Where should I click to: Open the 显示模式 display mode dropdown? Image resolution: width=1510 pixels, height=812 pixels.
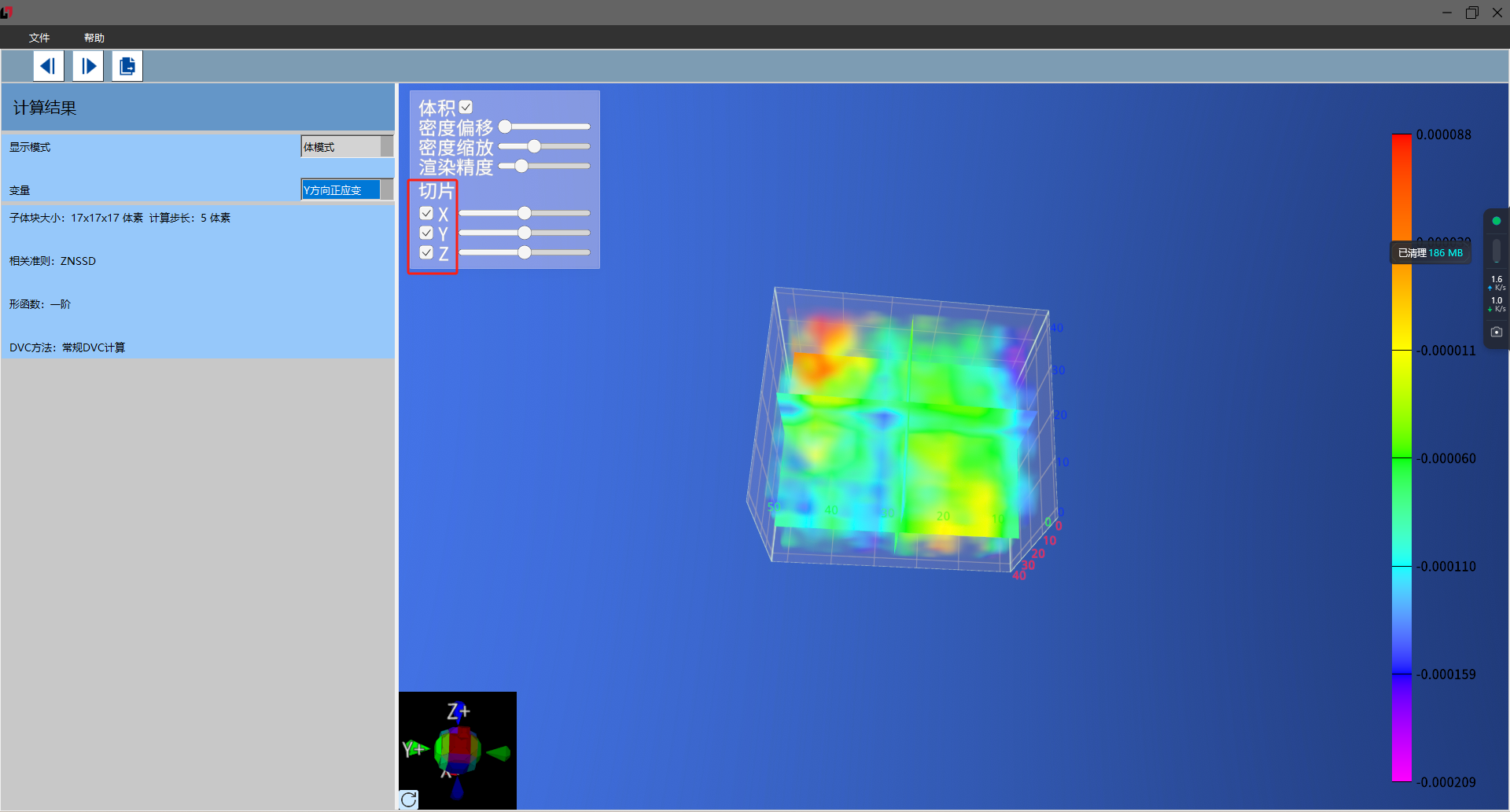point(347,147)
